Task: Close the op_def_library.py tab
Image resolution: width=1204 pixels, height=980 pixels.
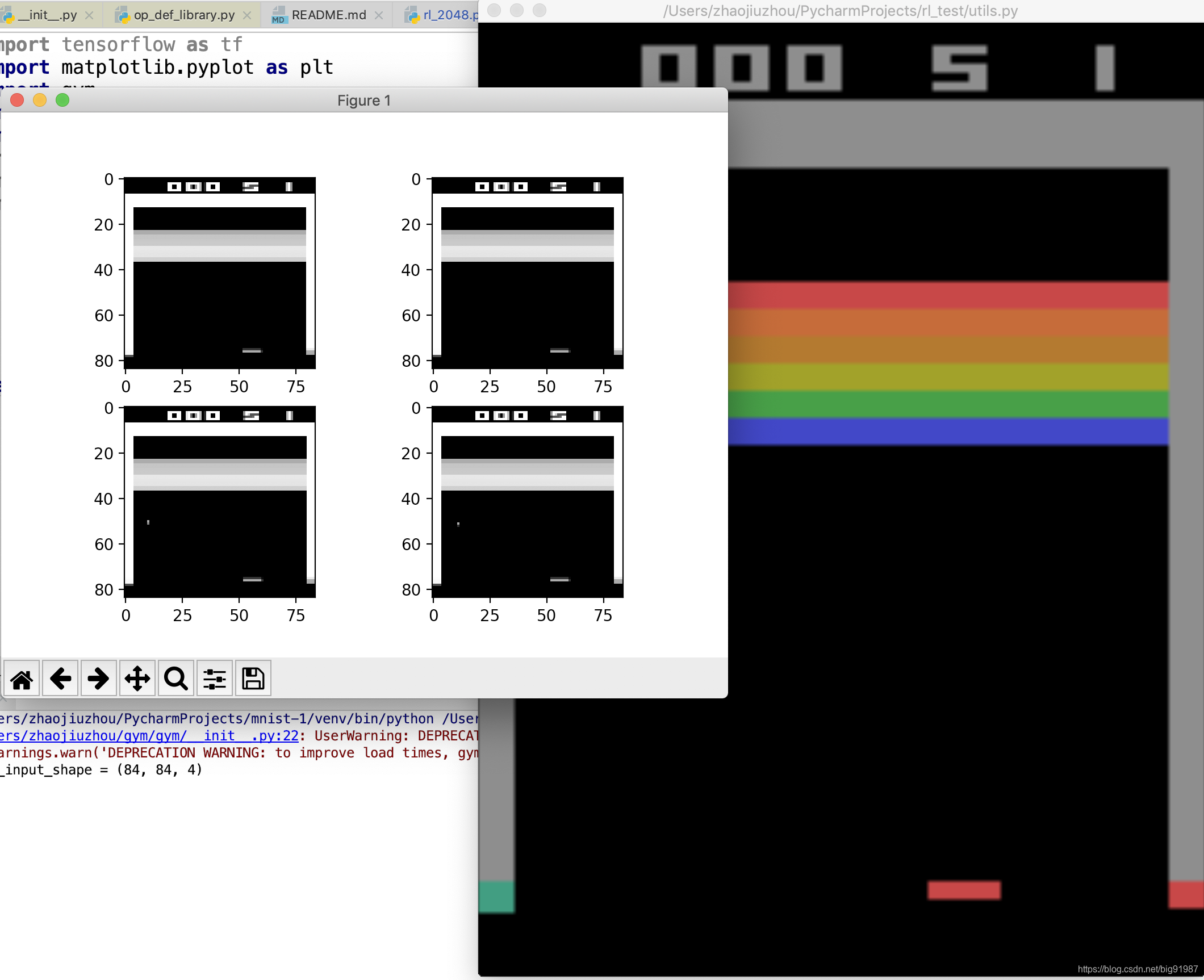Action: coord(247,15)
